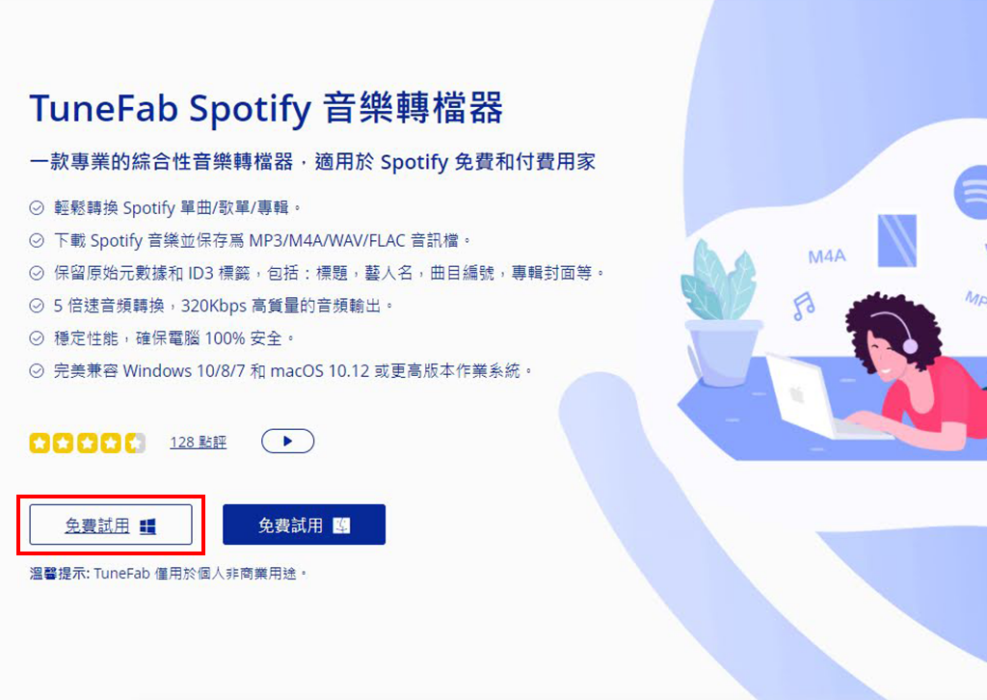Play the product intro video
This screenshot has height=700, width=987.
[288, 441]
